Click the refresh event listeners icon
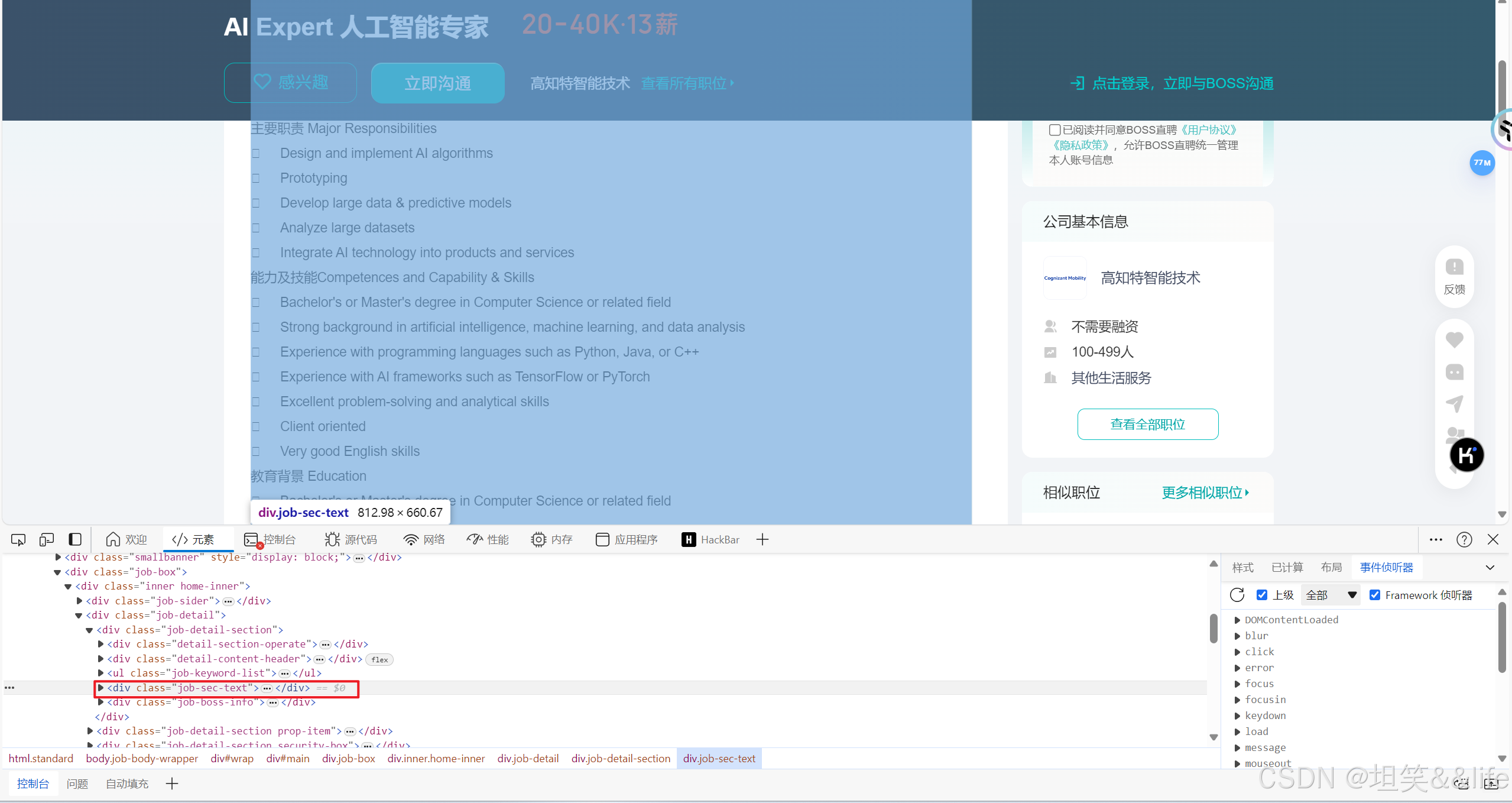The height and width of the screenshot is (803, 1512). pos(1237,595)
